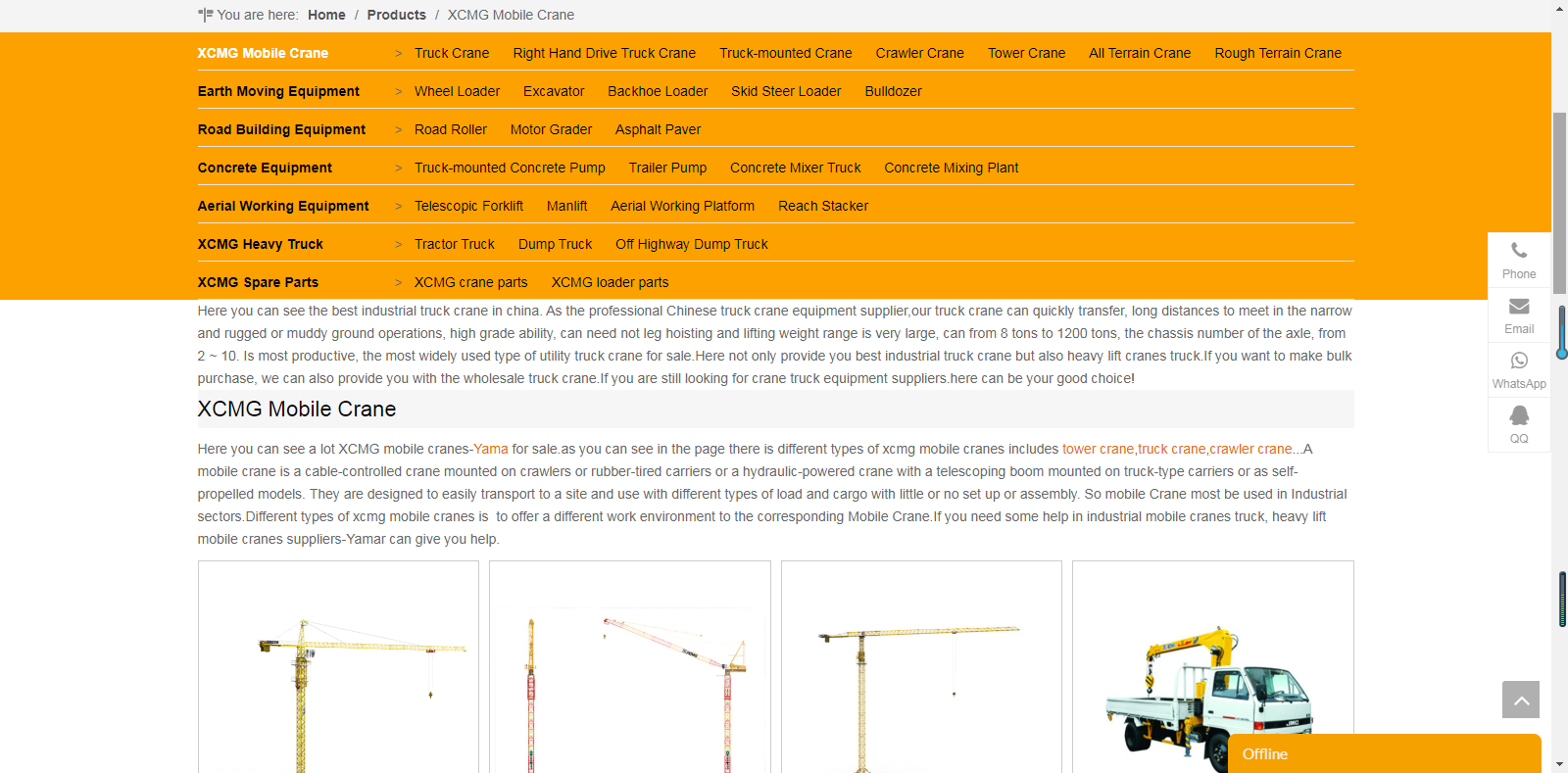This screenshot has height=773, width=1568.
Task: Open XCMG crane parts link
Action: coord(471,282)
